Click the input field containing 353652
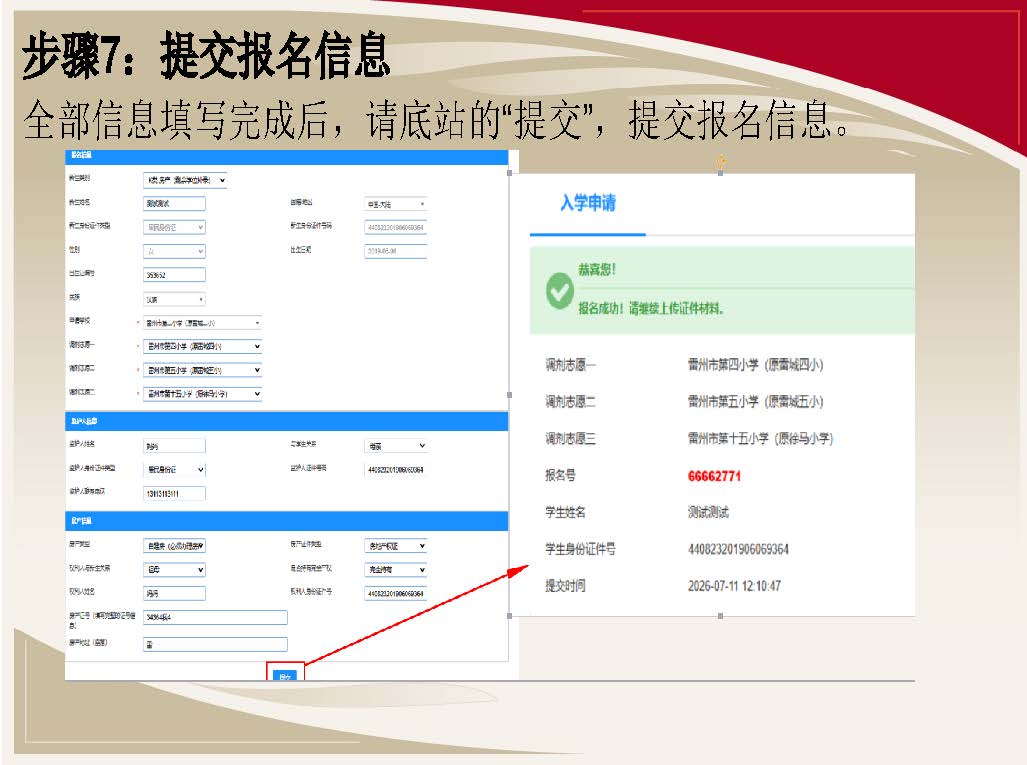The image size is (1027, 765). 174,275
